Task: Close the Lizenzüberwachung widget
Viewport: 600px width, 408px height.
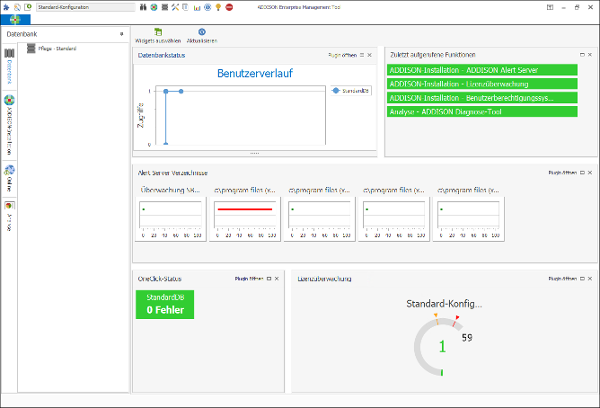Action: pos(590,279)
